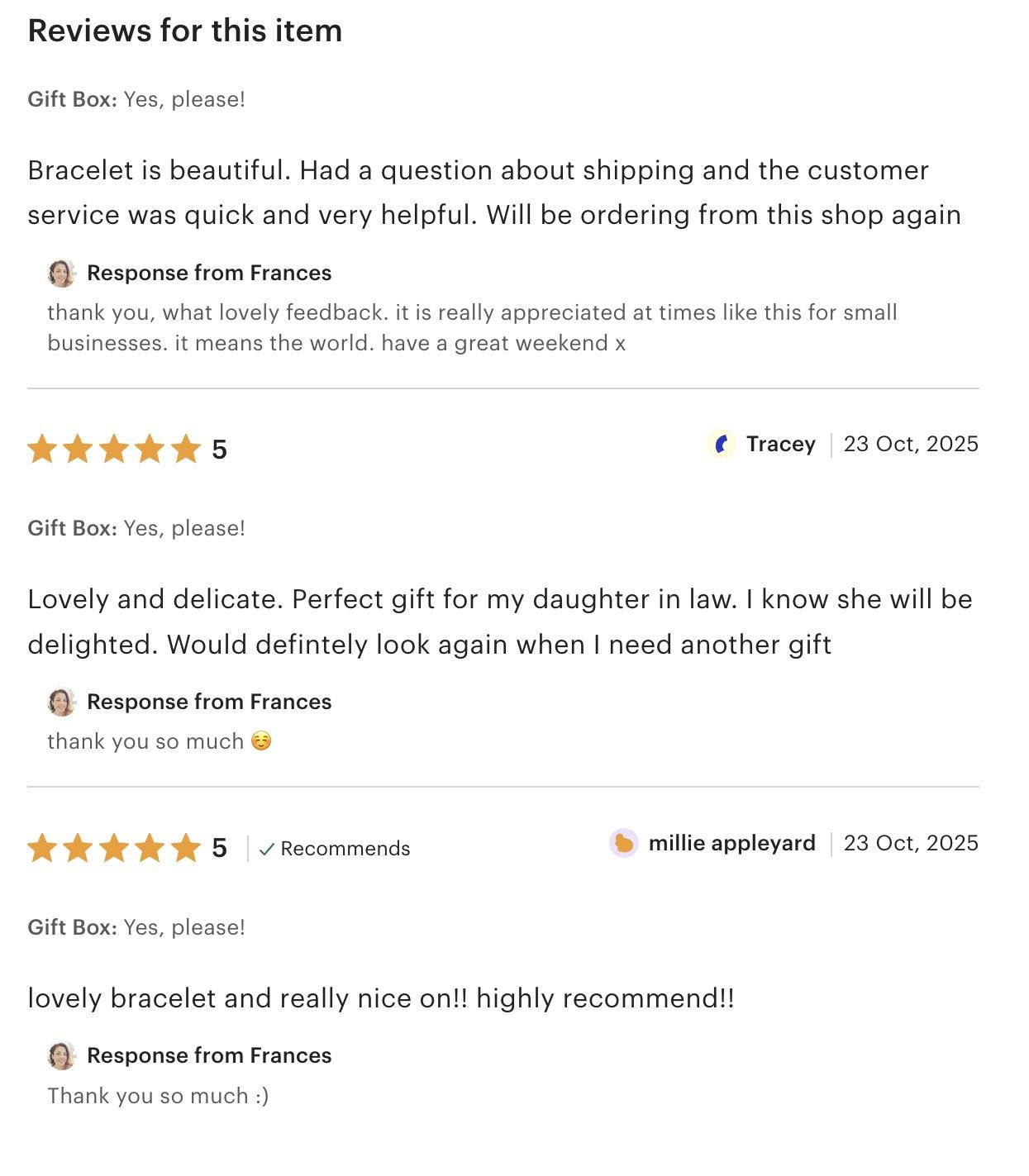Click the 'Reviews for this item' heading
Viewport: 1029px width, 1176px height.
[x=185, y=31]
